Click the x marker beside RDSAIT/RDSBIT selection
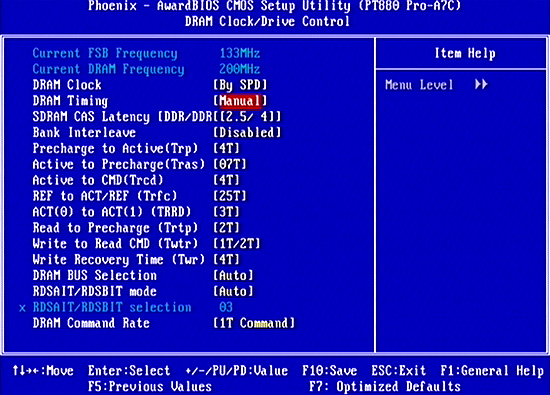This screenshot has height=395, width=550. tap(22, 308)
